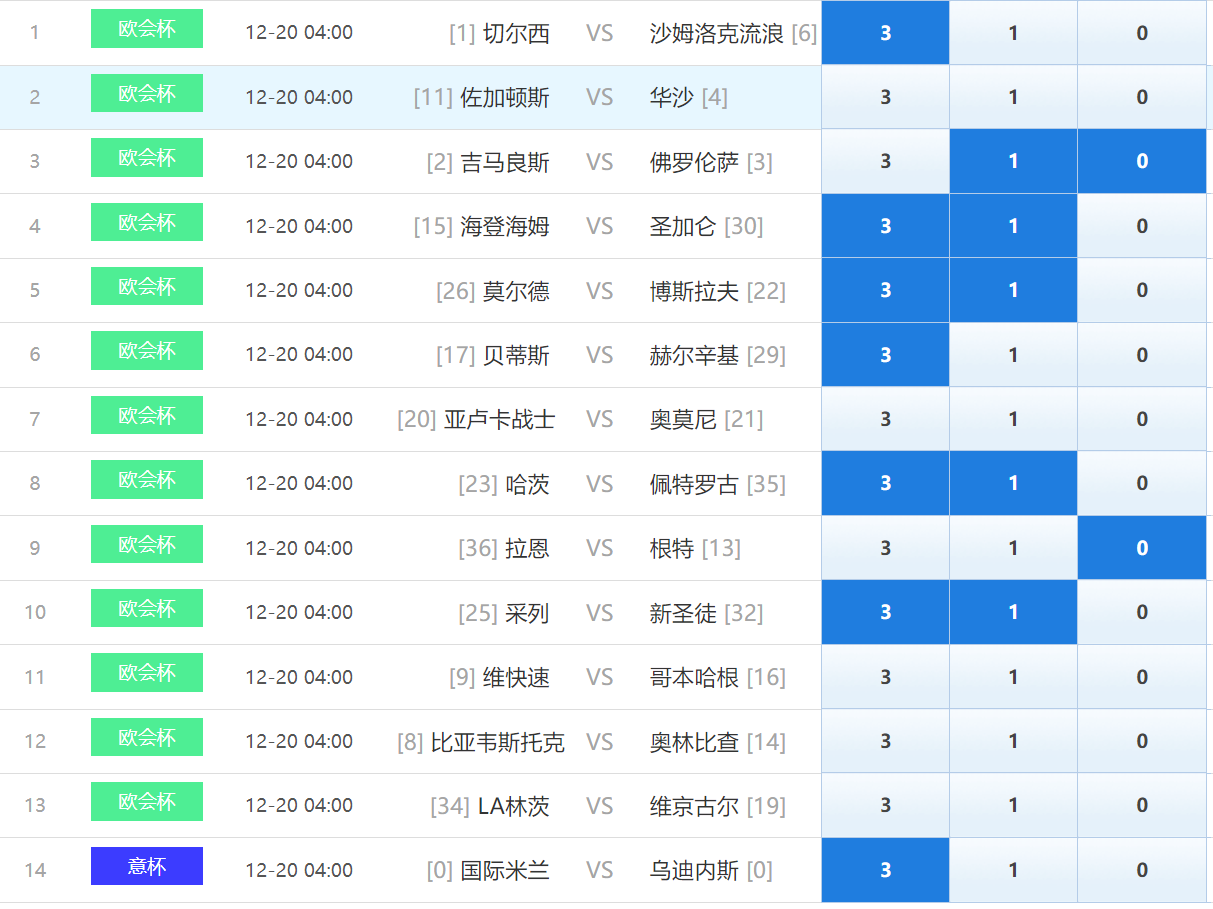Unselect 3 for 国际米兰 vs 乌迪内斯
The width and height of the screenshot is (1213, 909).
click(885, 870)
